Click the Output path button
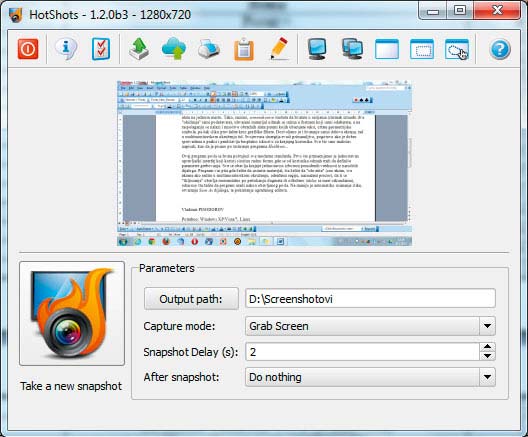Screen dimensions: 528x437 click(x=191, y=299)
